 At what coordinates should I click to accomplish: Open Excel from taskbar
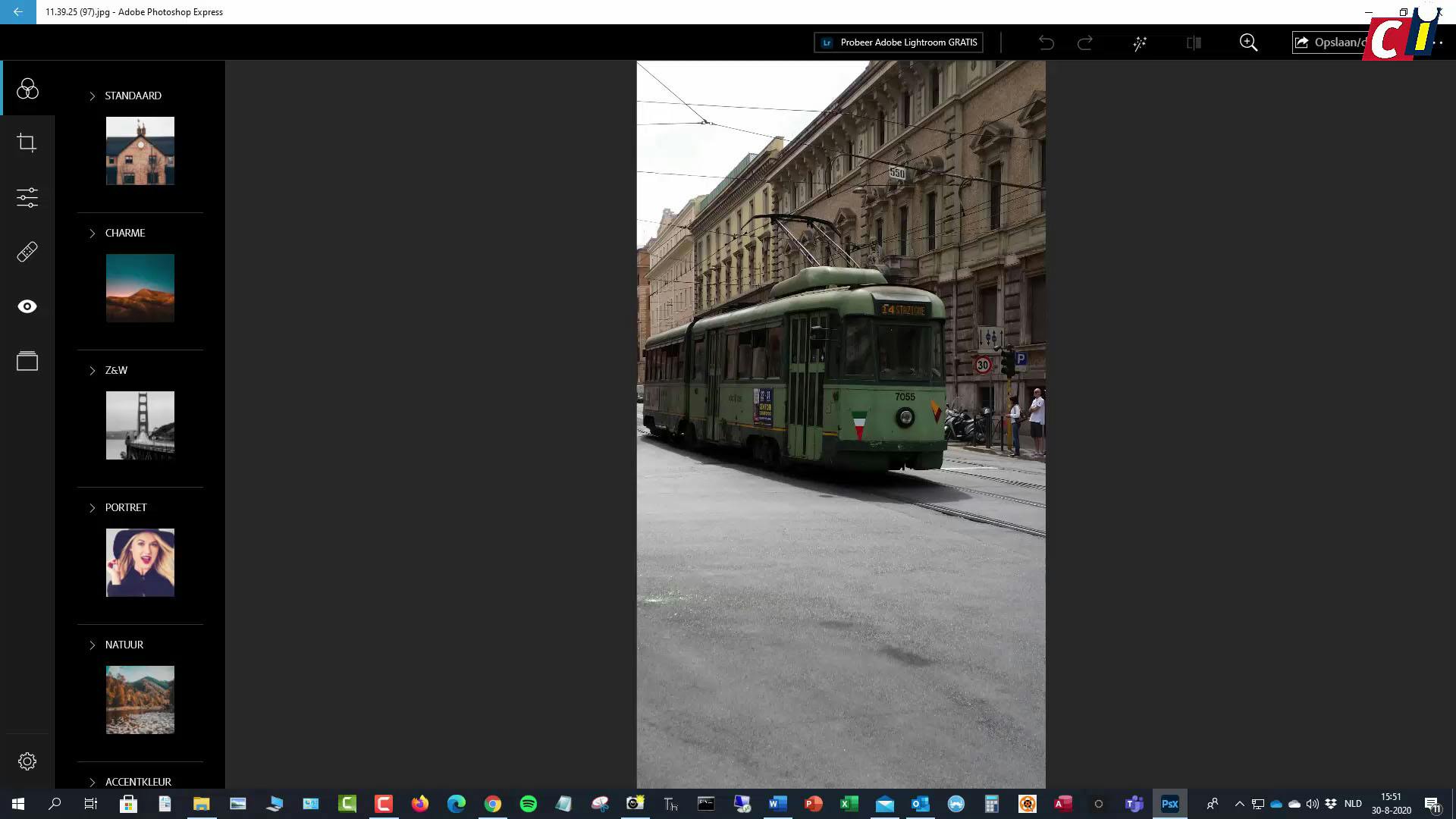coord(849,804)
